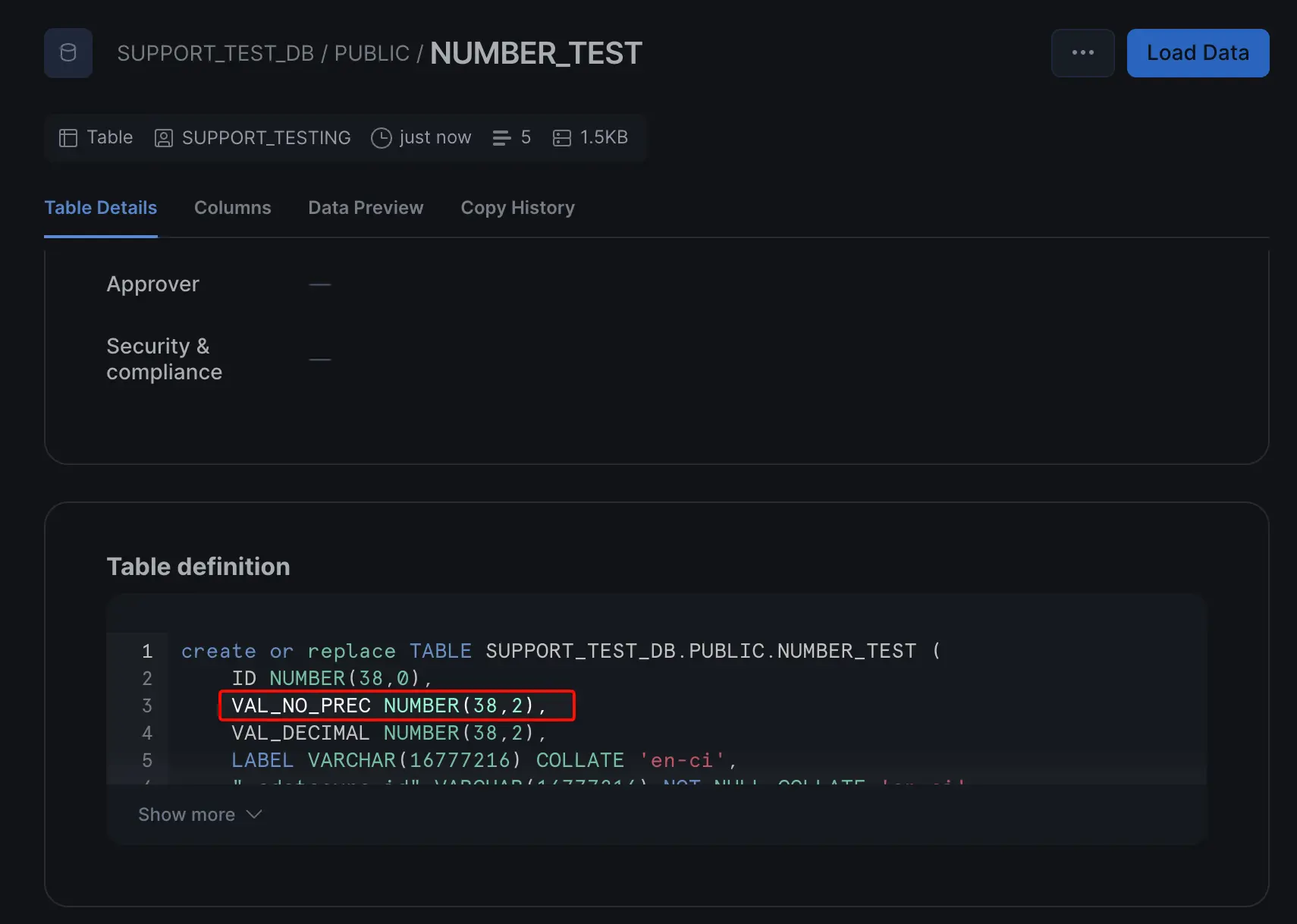Click the chevron next to Show more

coord(254,814)
